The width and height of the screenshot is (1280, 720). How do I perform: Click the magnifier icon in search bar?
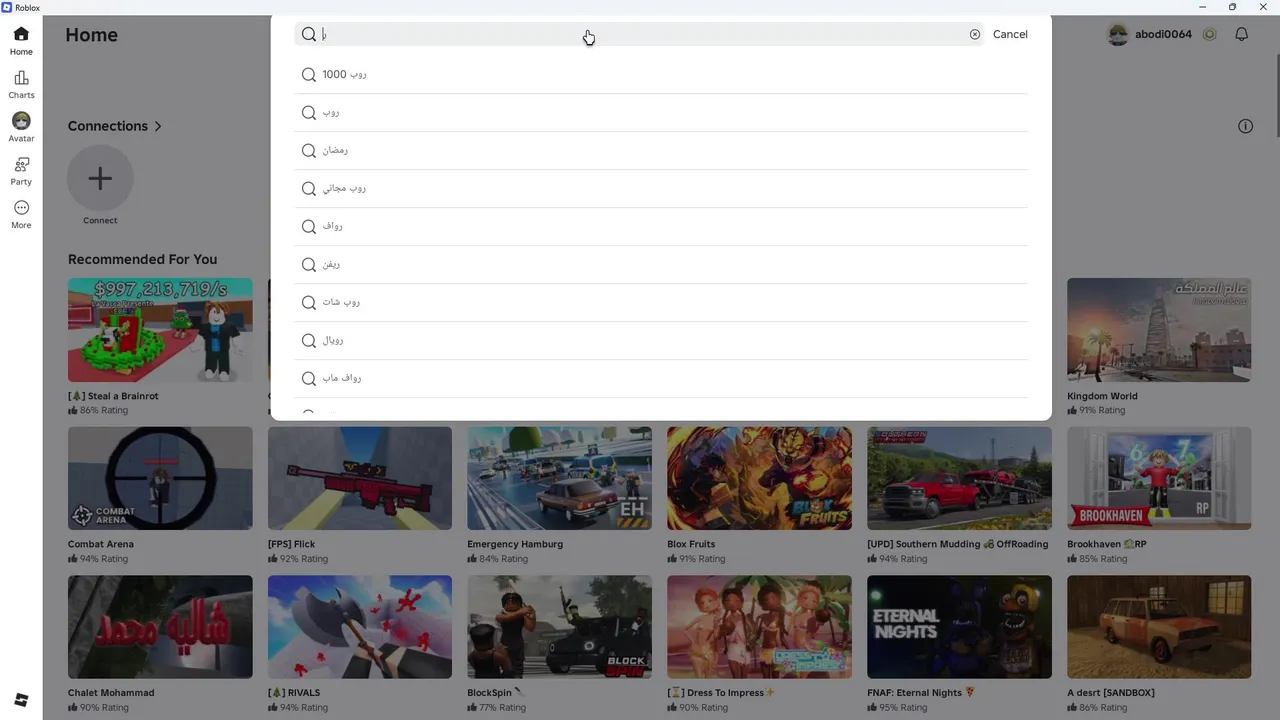coord(309,34)
